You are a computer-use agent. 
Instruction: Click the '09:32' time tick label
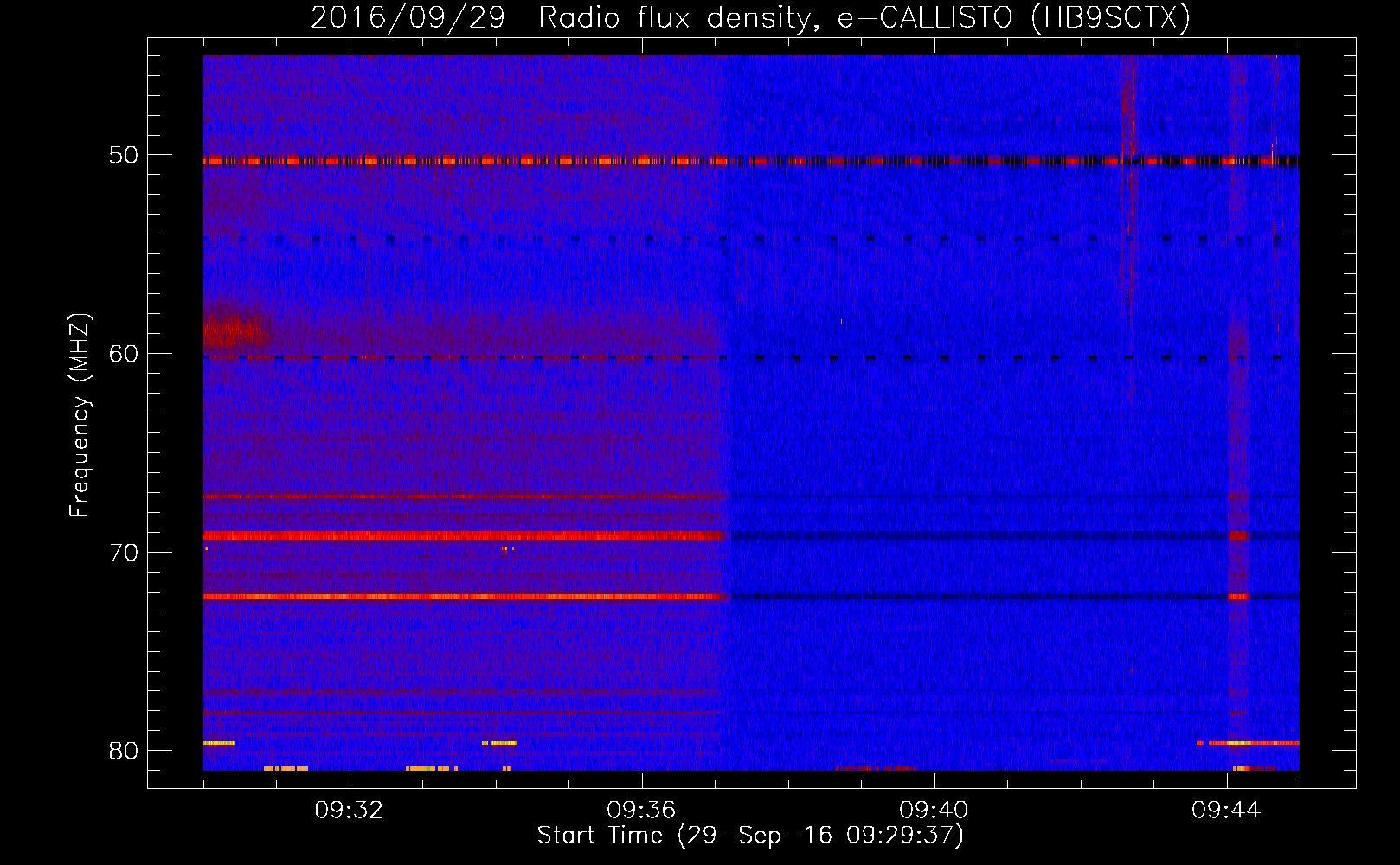click(349, 811)
